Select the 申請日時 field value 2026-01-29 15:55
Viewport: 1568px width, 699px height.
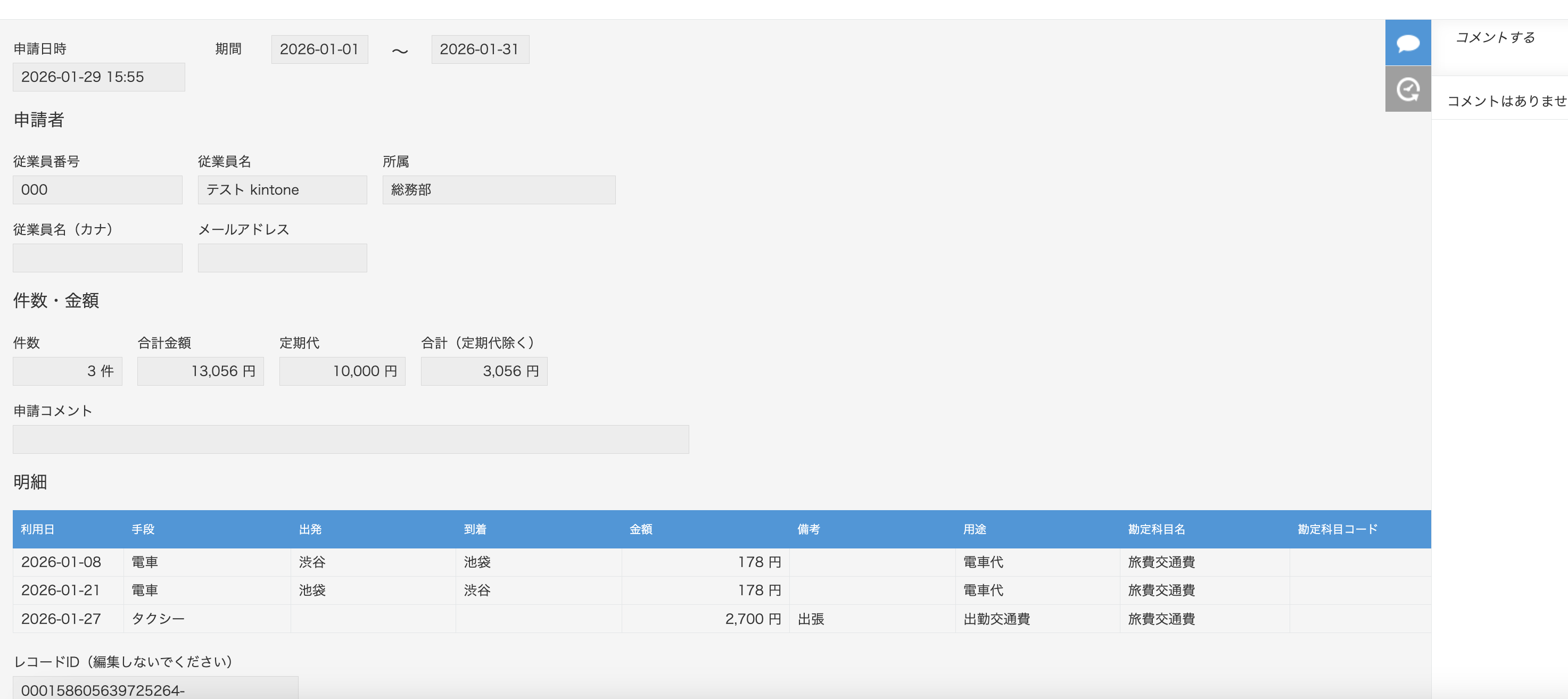click(x=98, y=77)
